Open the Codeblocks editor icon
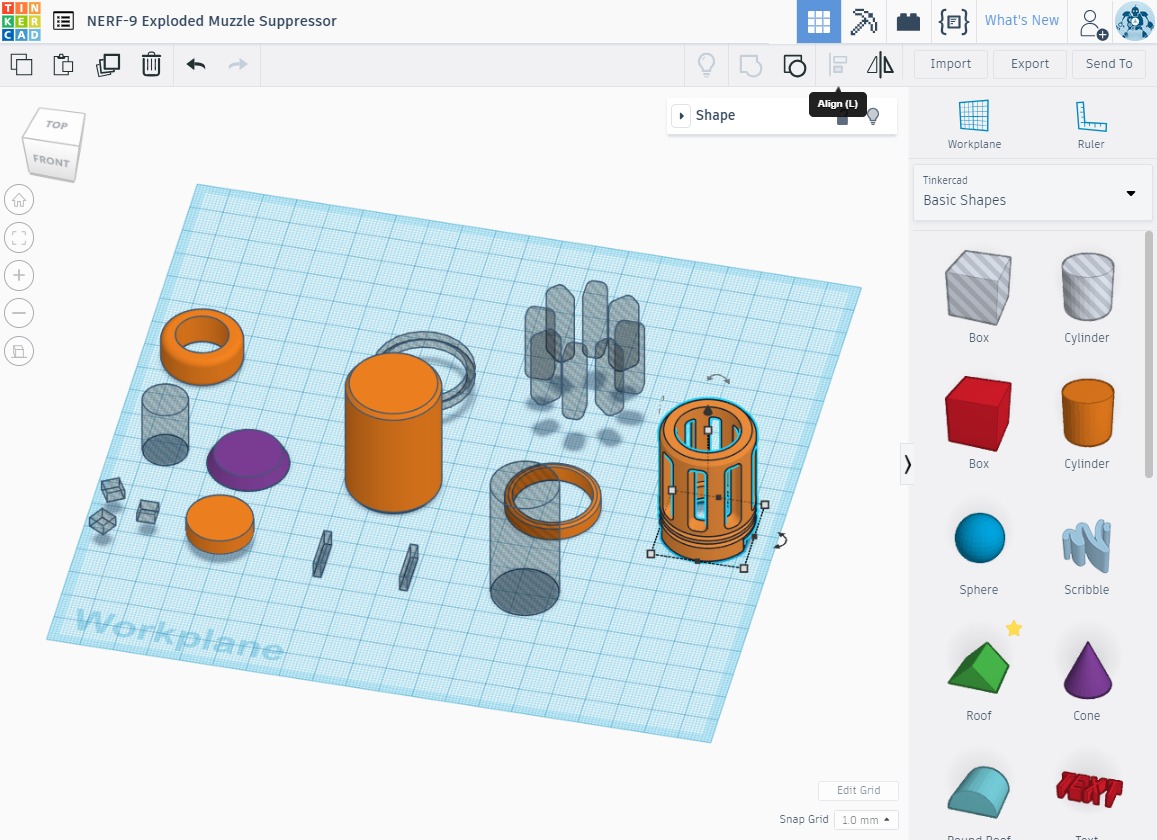The image size is (1157, 840). pos(953,21)
